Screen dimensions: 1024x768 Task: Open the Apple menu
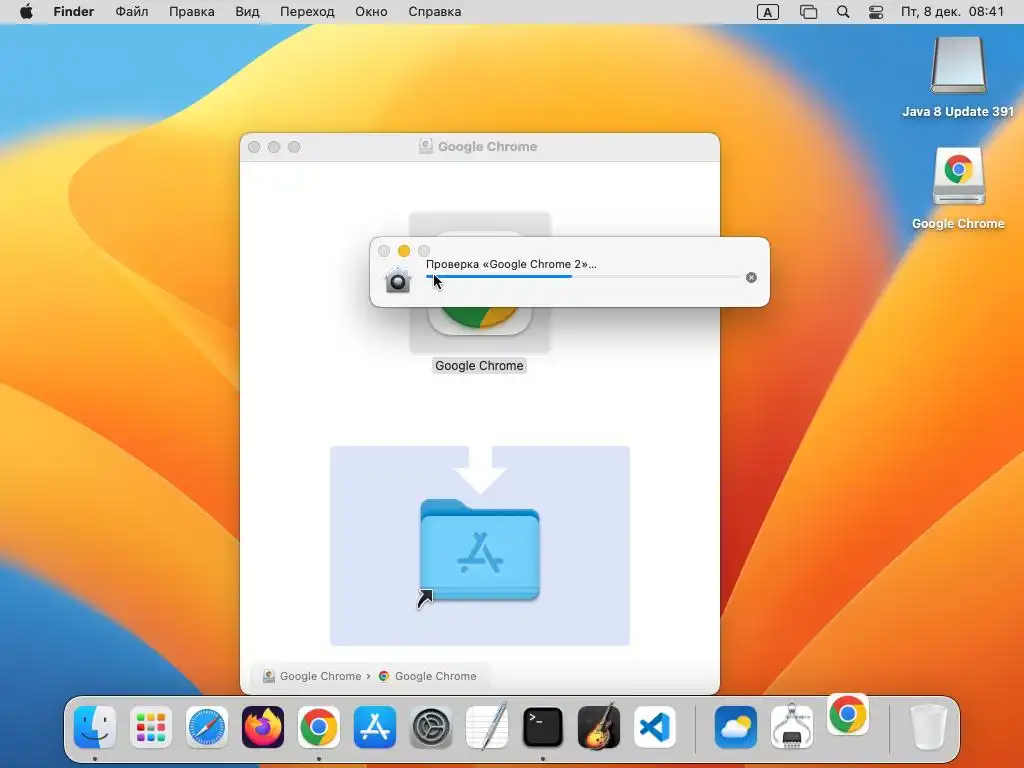click(x=26, y=12)
